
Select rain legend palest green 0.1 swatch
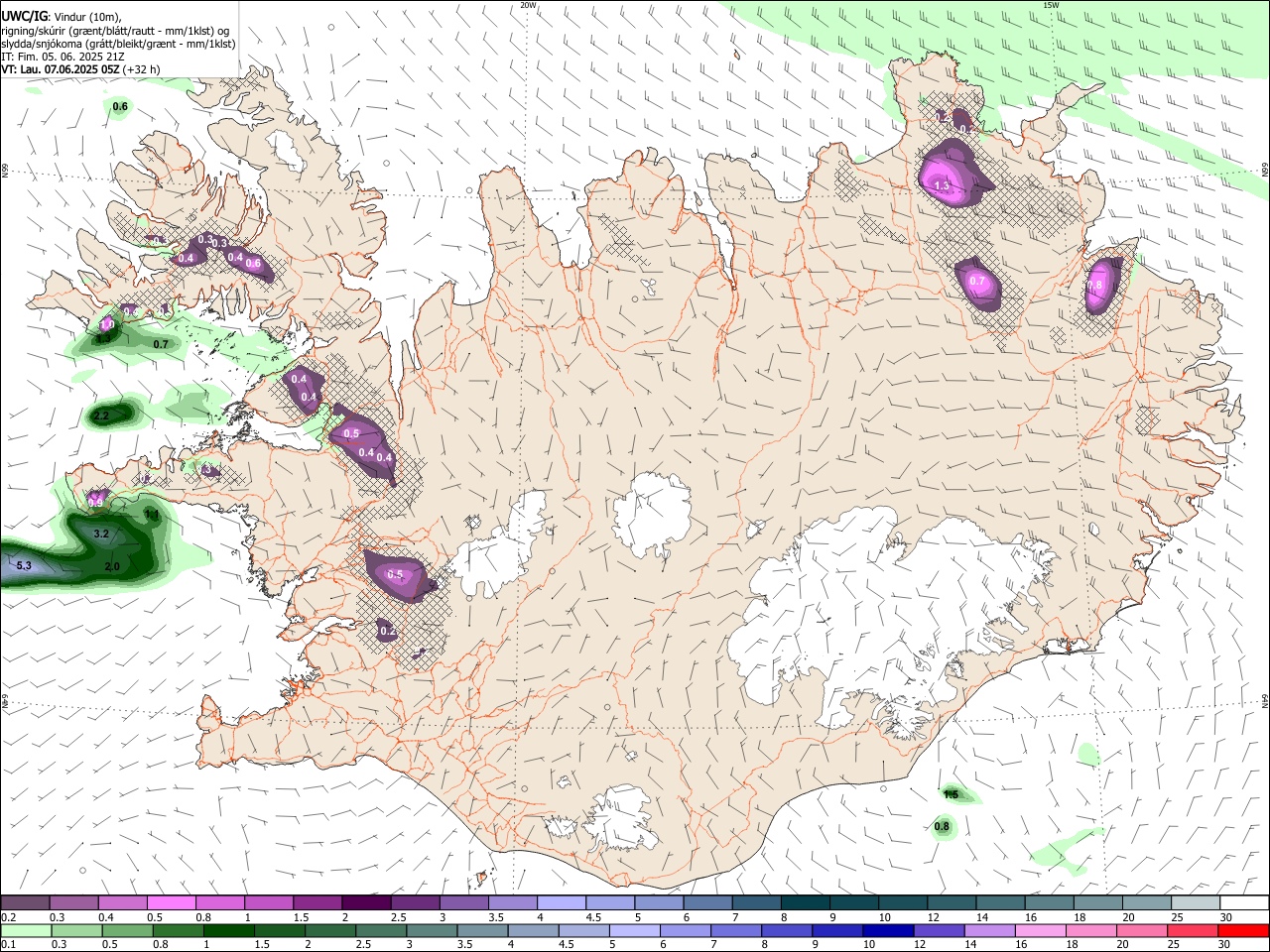[x=25, y=930]
